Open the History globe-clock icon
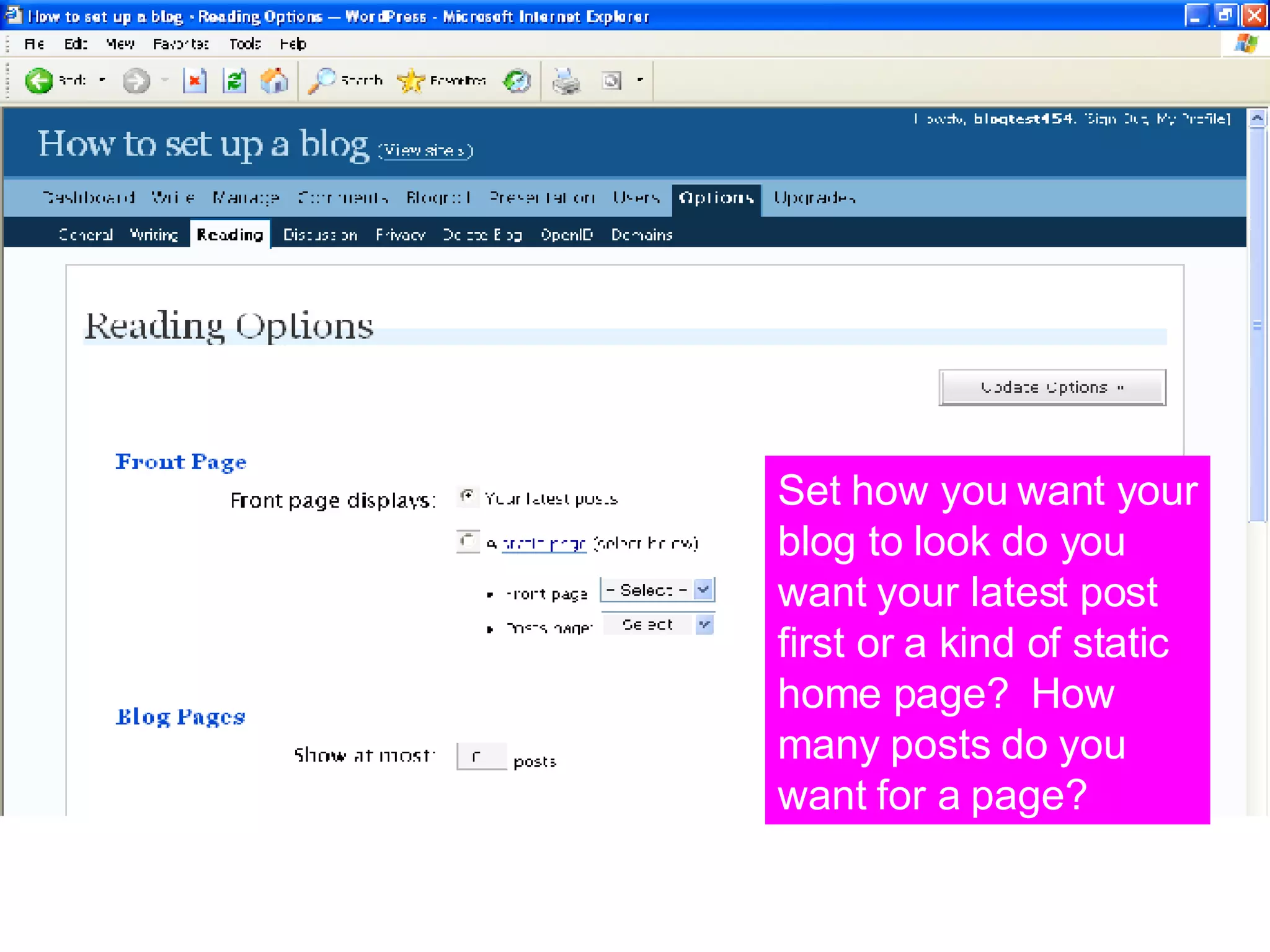 pos(517,81)
